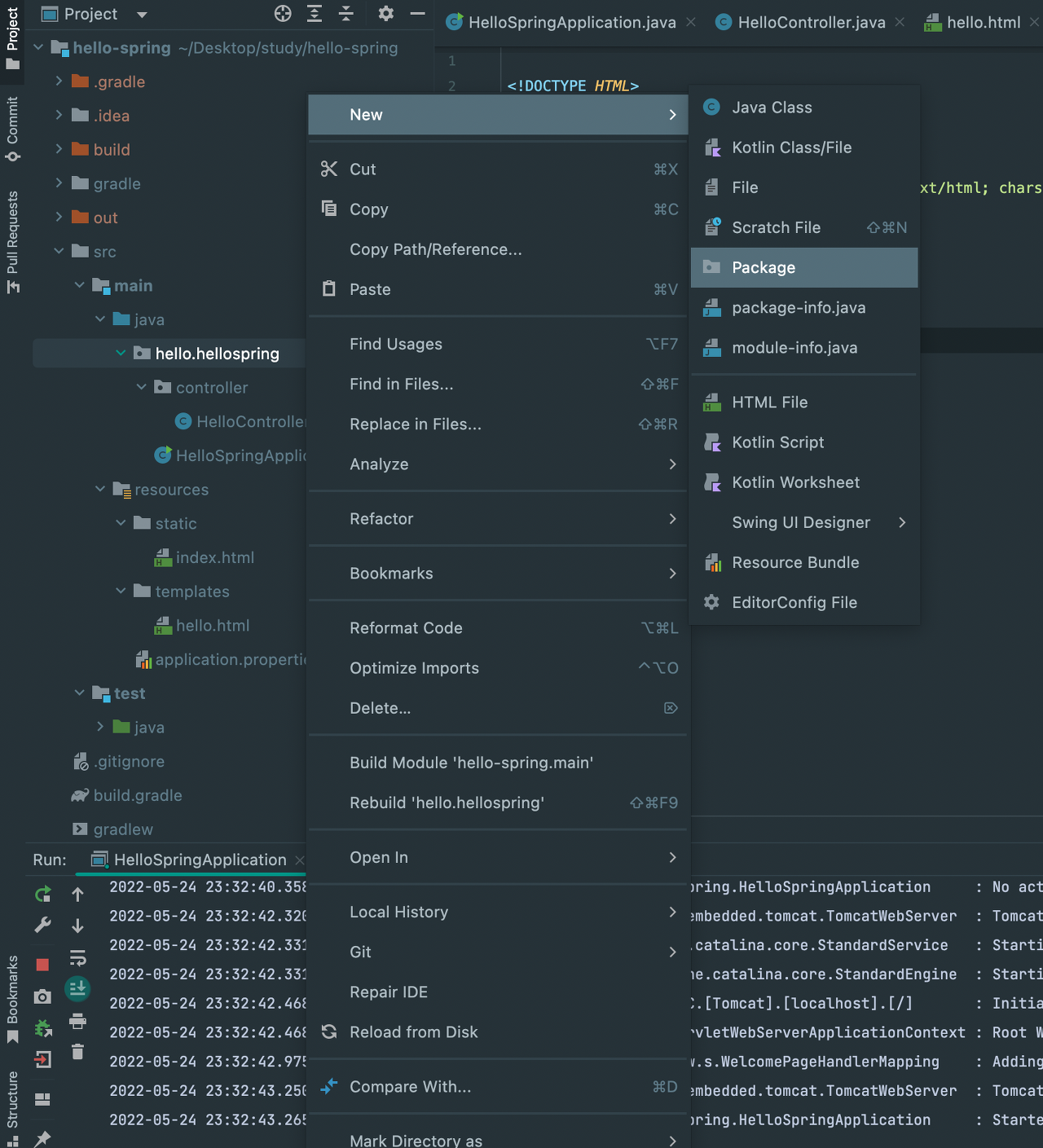Expand the .idea folder
The width and height of the screenshot is (1043, 1148).
pos(59,115)
